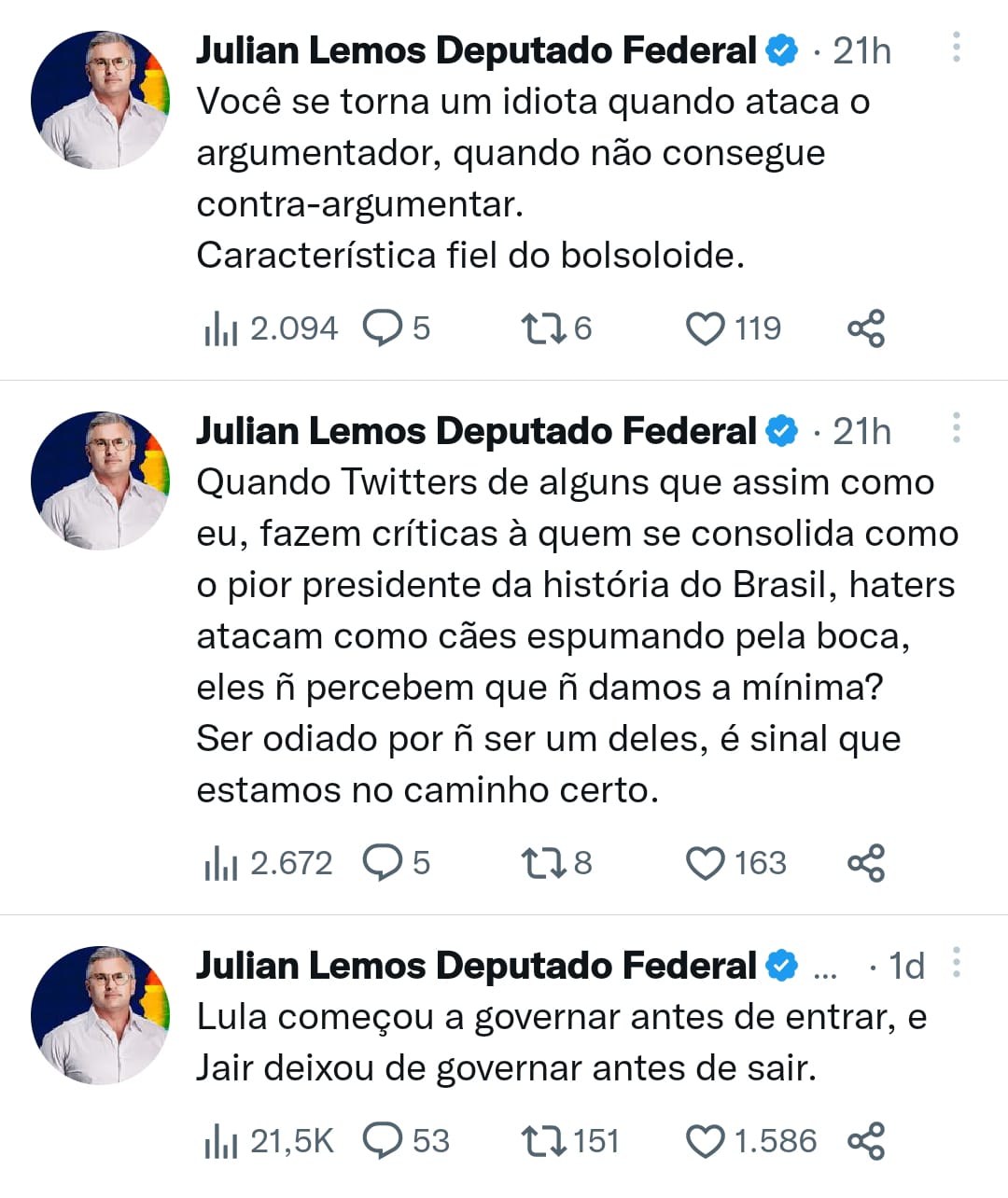View analytics for the 21,5K views tweet
Viewport: 1008px width, 1198px height.
coord(221,1141)
